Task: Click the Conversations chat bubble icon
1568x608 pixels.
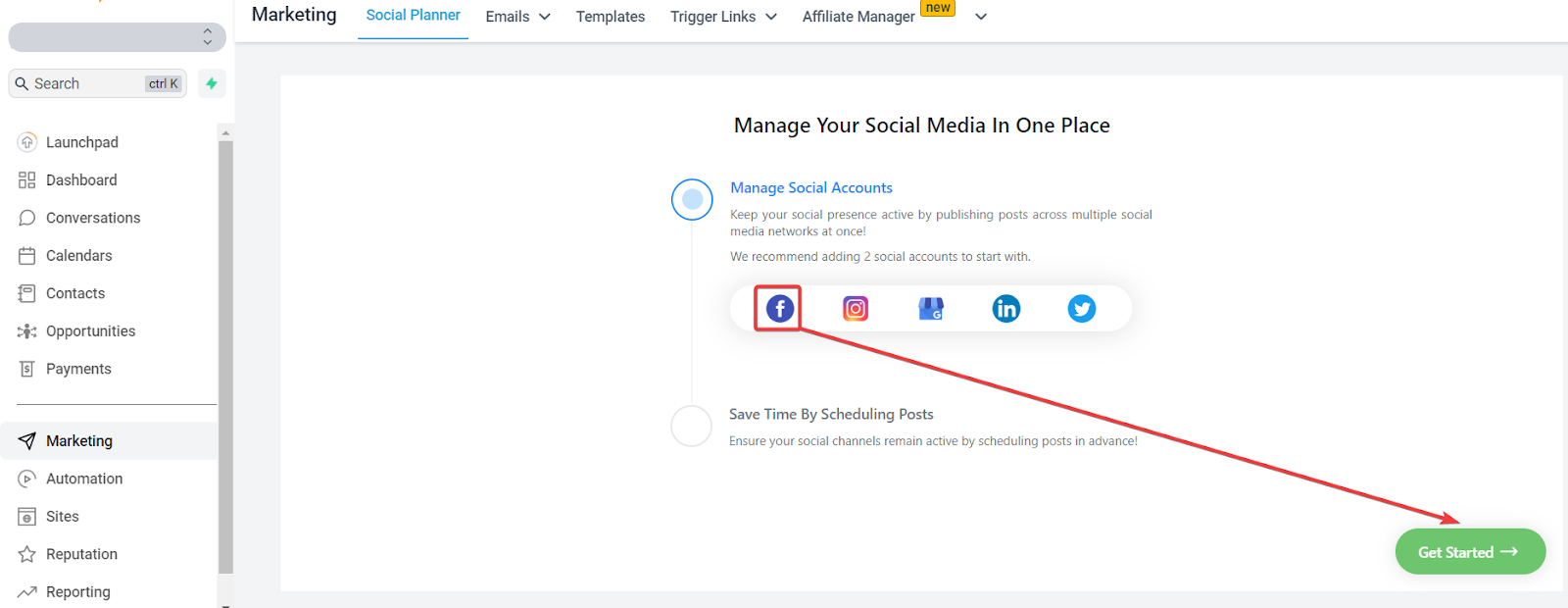Action: pos(27,218)
